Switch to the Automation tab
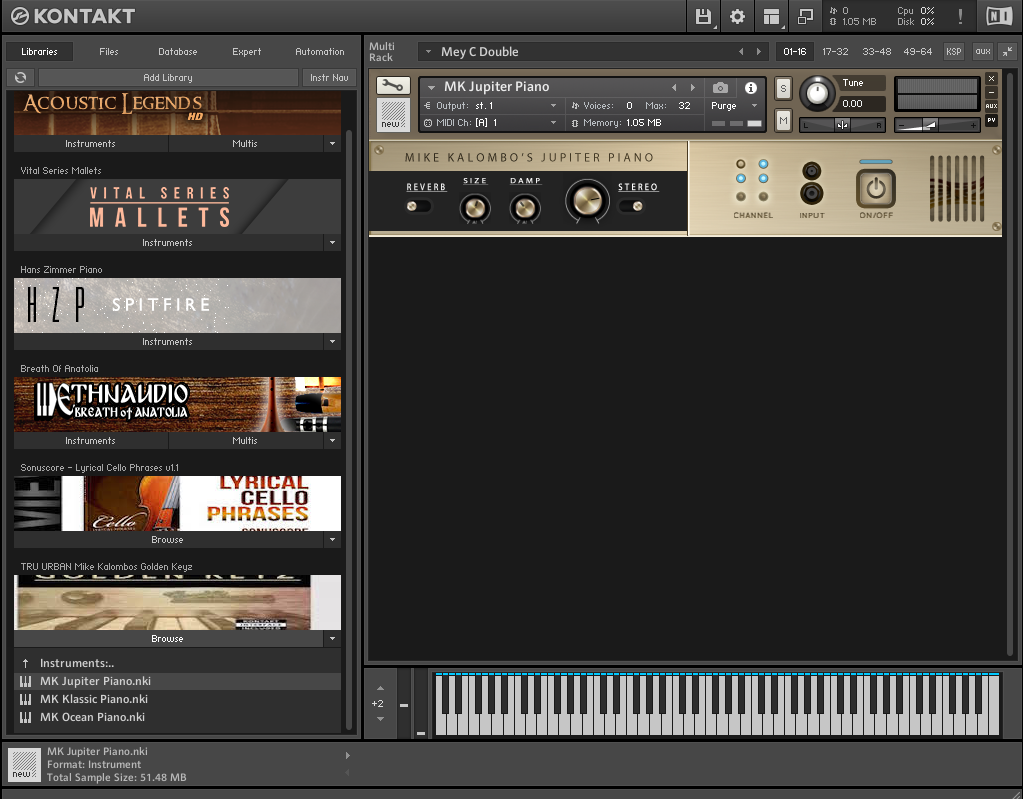Image resolution: width=1023 pixels, height=799 pixels. (320, 52)
